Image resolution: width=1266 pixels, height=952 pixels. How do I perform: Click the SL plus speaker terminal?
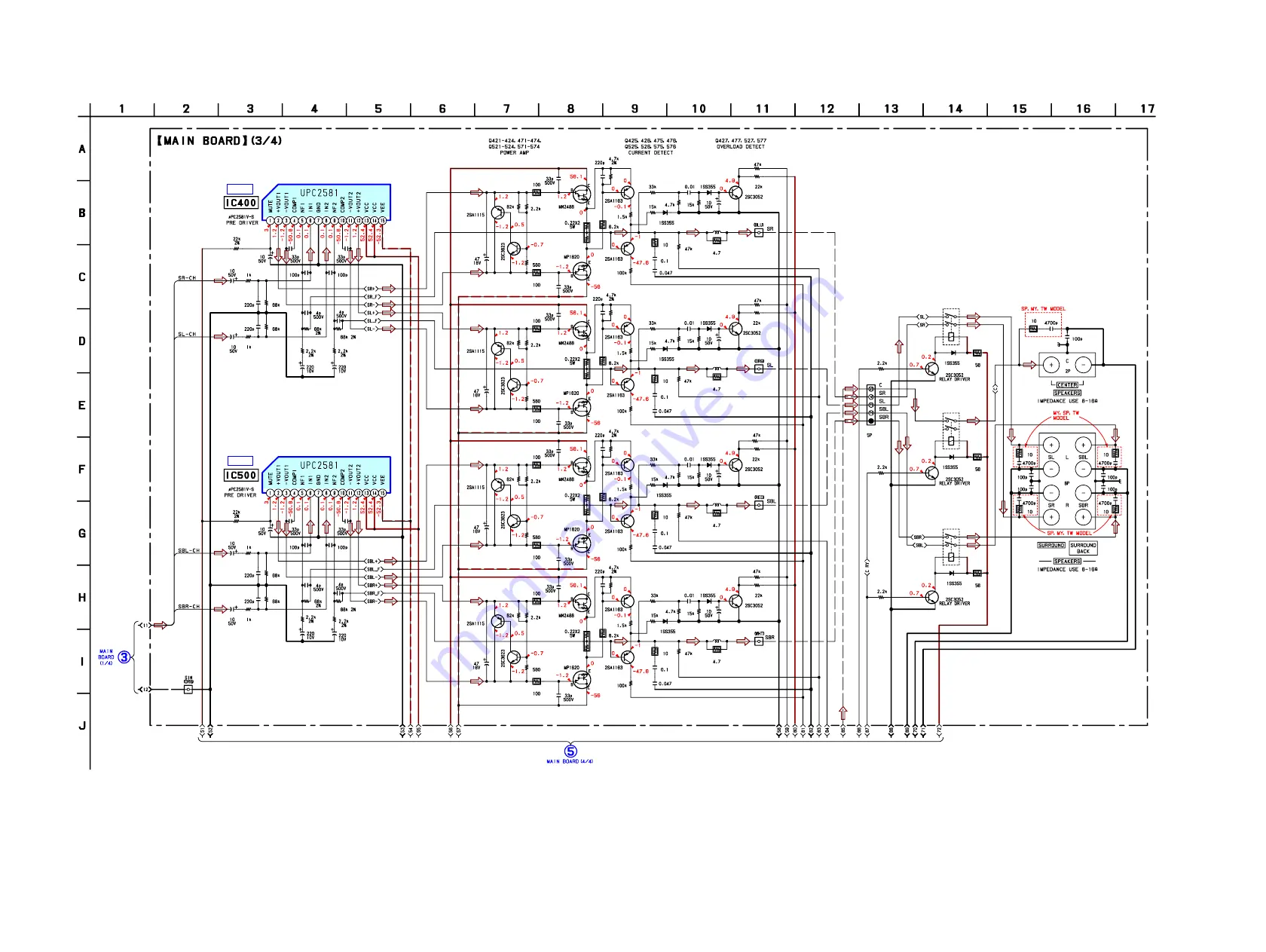[x=1050, y=445]
